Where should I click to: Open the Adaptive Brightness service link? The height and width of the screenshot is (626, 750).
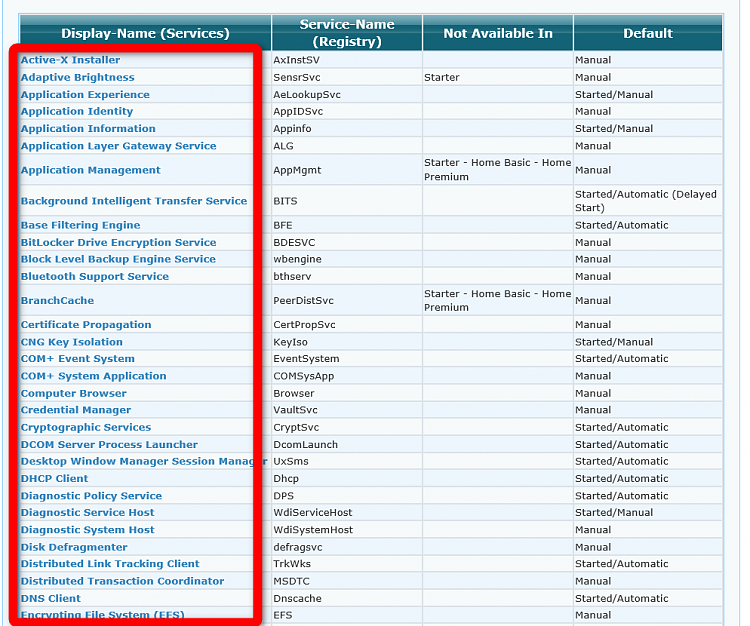click(x=77, y=77)
